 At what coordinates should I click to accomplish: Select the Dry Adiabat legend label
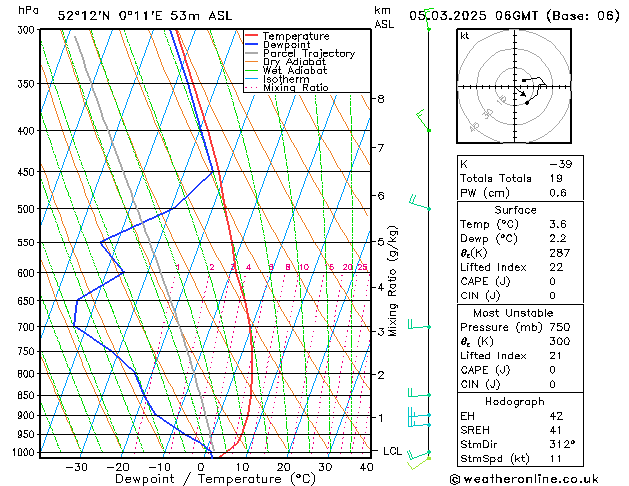(294, 62)
